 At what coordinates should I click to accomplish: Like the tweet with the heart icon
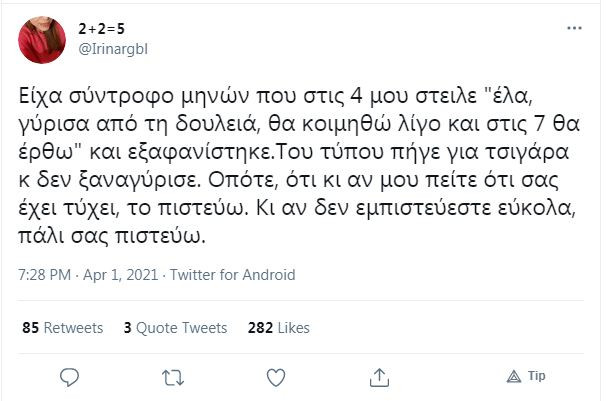coord(275,377)
